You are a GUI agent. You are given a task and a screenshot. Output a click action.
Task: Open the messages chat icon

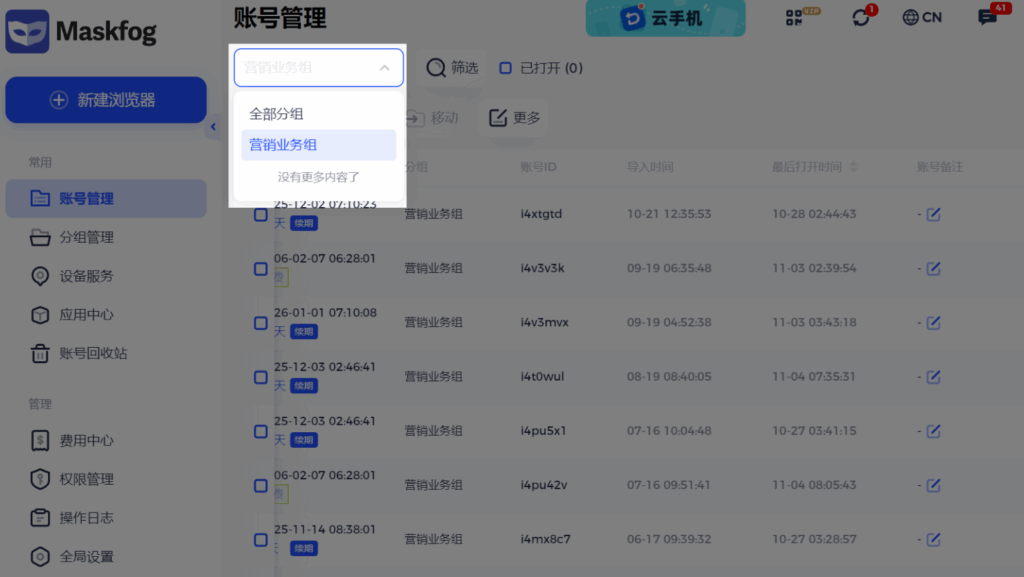pos(987,17)
